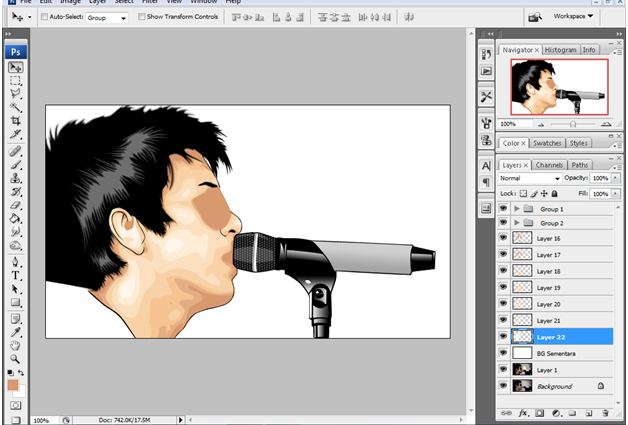Switch to the Histogram tab
628x425 pixels.
tap(560, 50)
